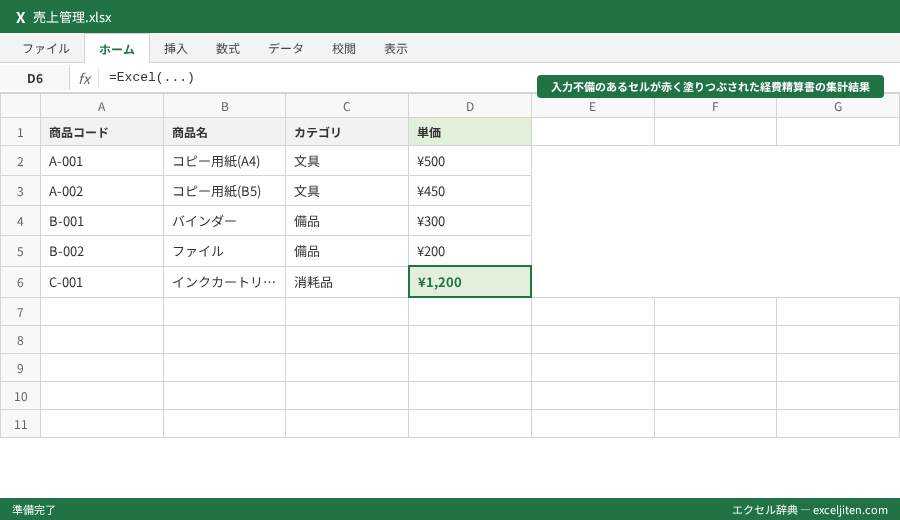Open the 数式 tab
Image resolution: width=900 pixels, height=520 pixels.
(x=228, y=49)
